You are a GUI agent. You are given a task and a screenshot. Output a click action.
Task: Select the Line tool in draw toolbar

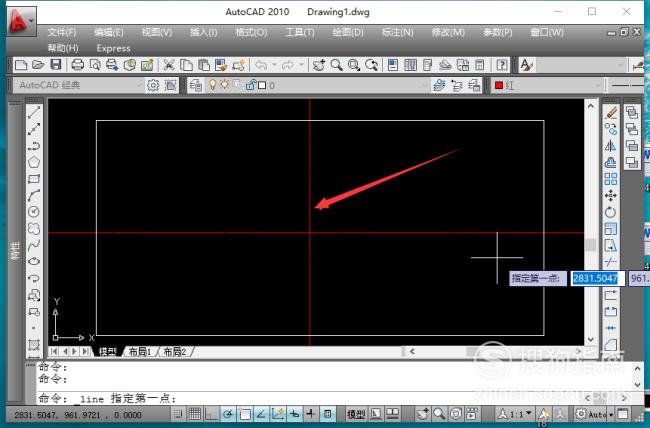click(34, 112)
